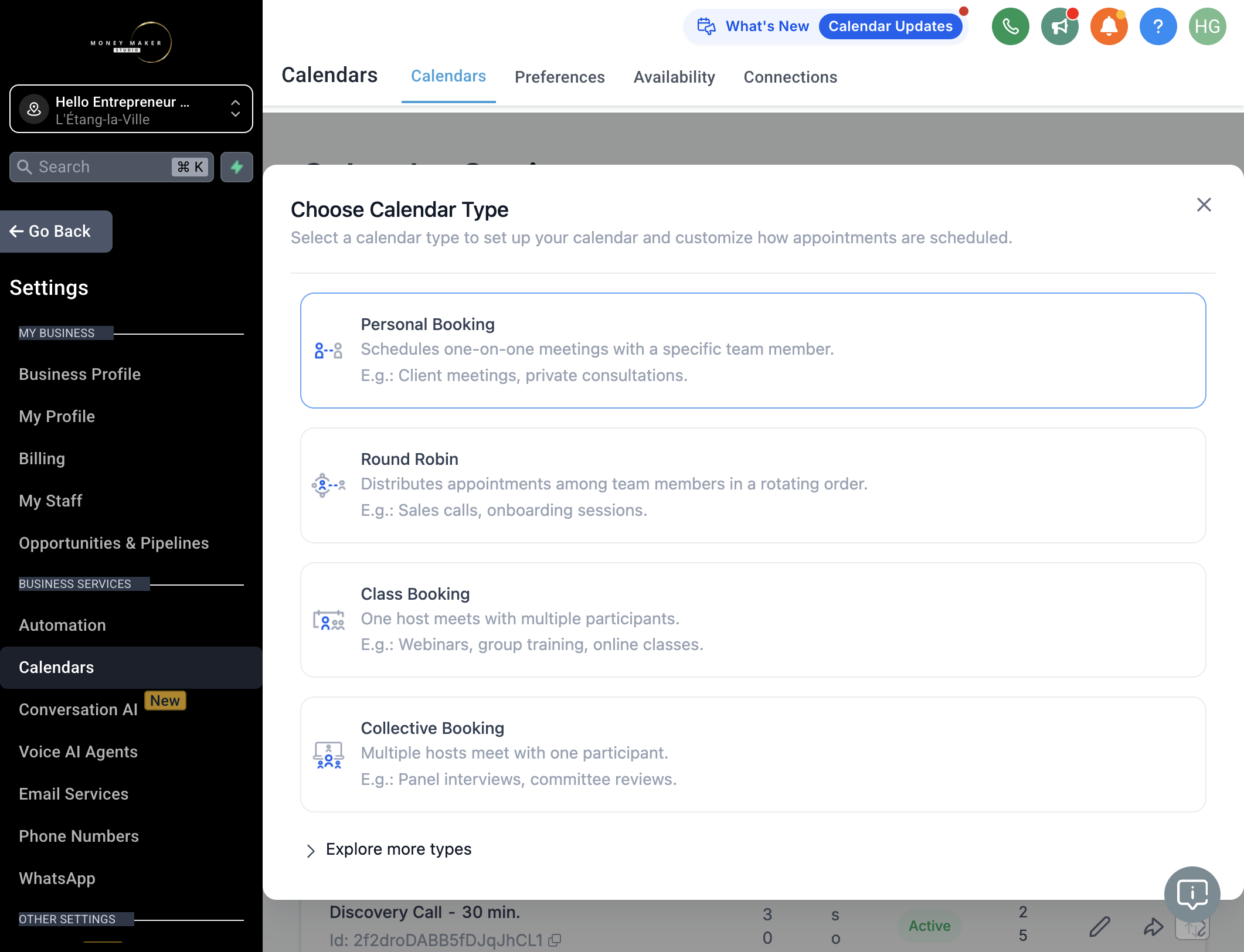Screen dimensions: 1244x952
Task: Open the HG user avatar menu
Action: pos(1207,26)
